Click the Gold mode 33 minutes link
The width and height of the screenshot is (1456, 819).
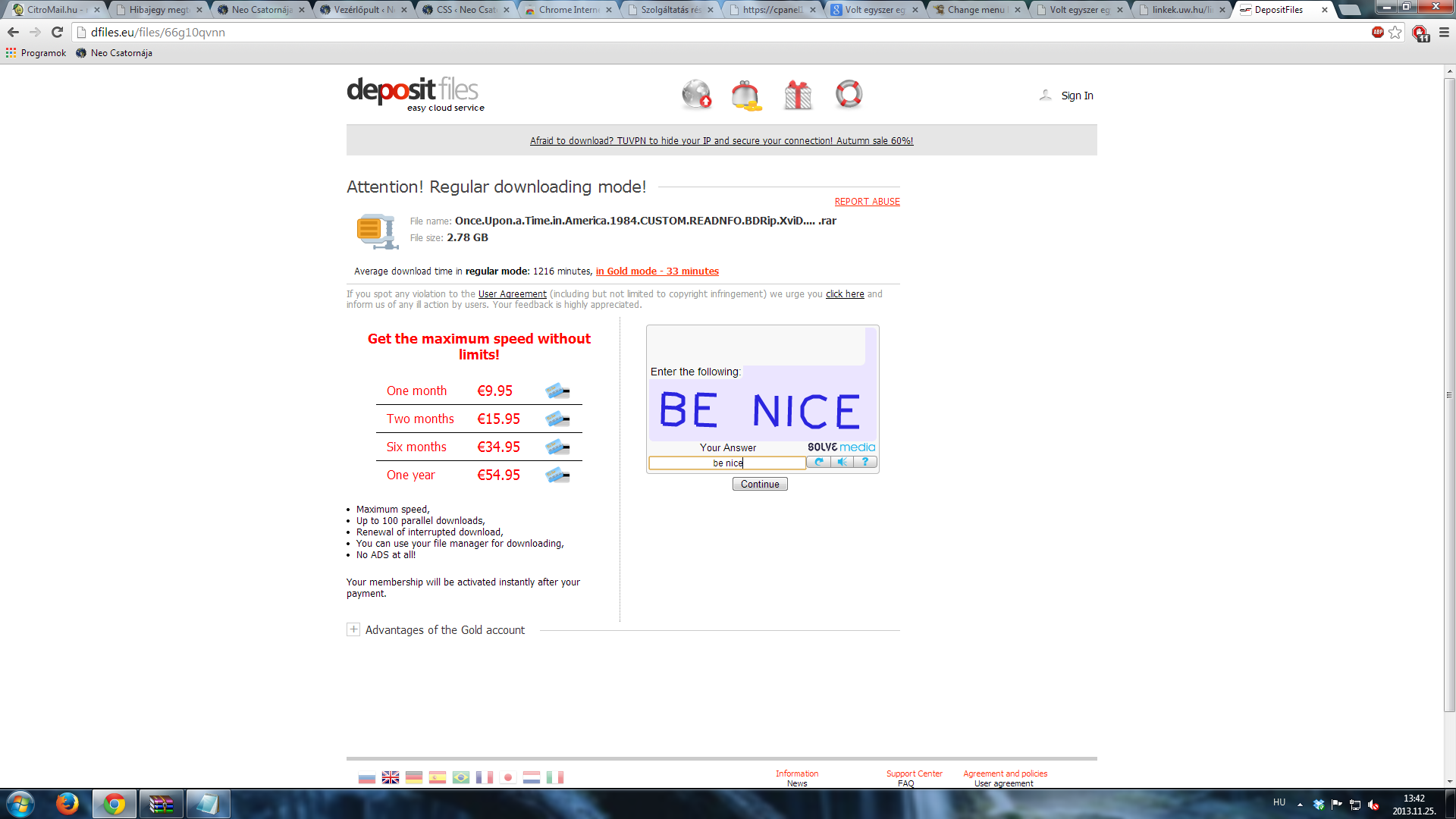(x=657, y=271)
